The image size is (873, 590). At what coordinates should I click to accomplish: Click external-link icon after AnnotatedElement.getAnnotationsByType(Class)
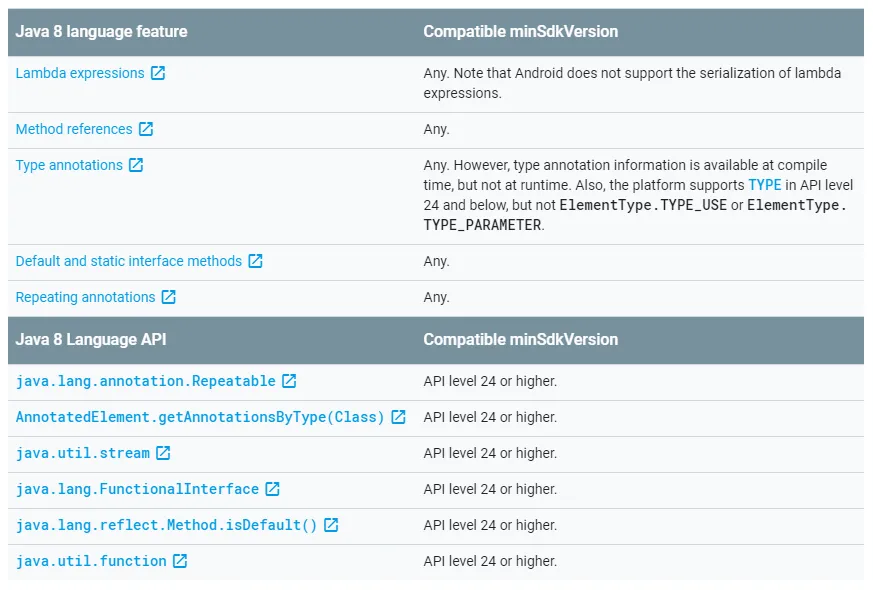click(x=398, y=417)
